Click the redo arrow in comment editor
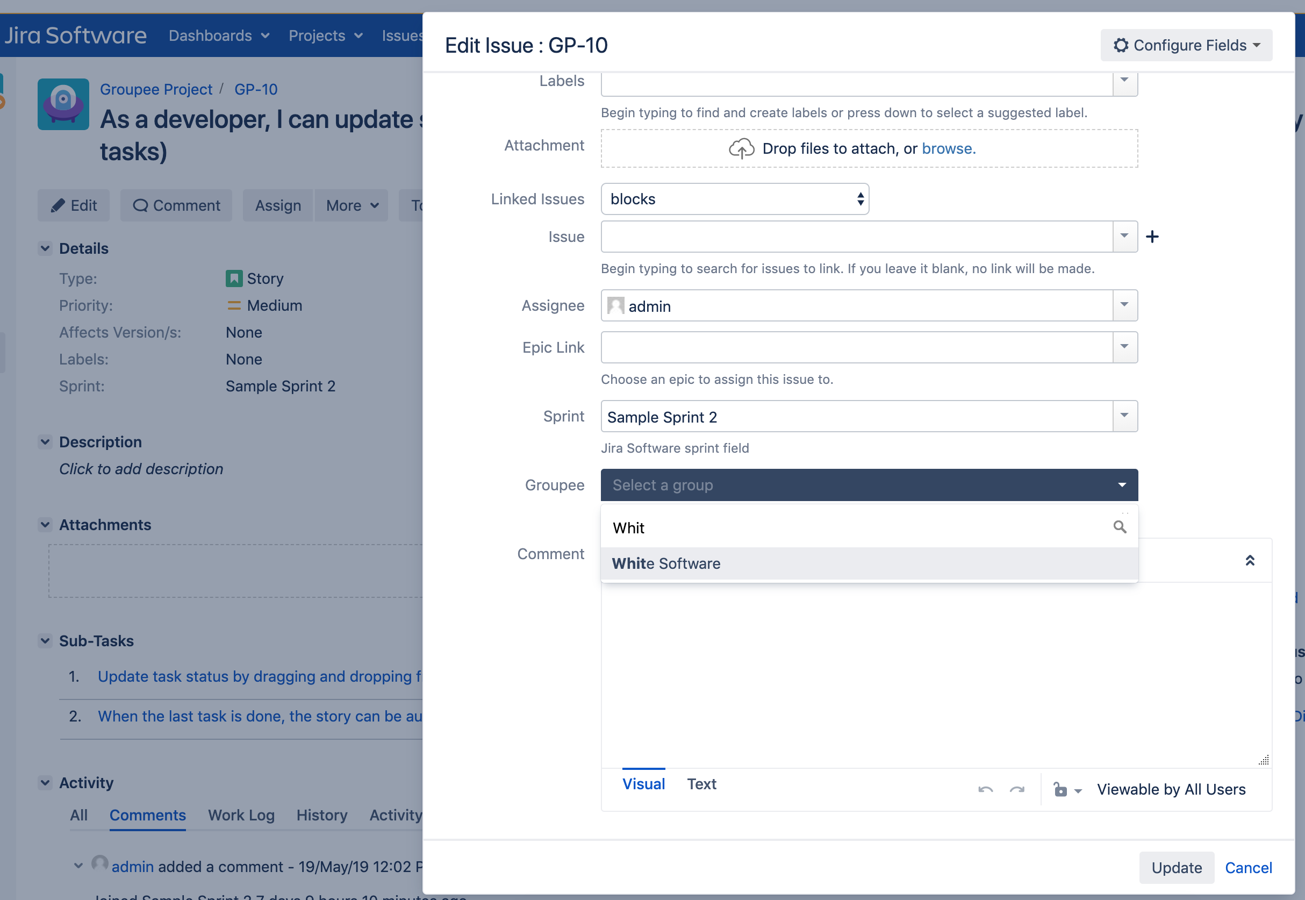The image size is (1305, 900). click(1017, 790)
